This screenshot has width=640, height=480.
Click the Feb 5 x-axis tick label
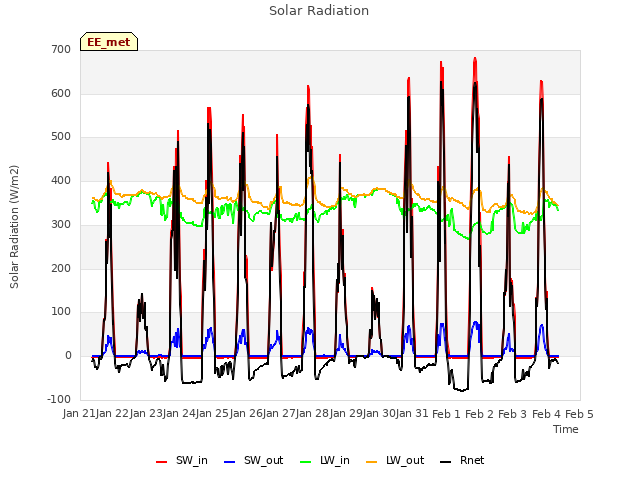click(x=579, y=414)
